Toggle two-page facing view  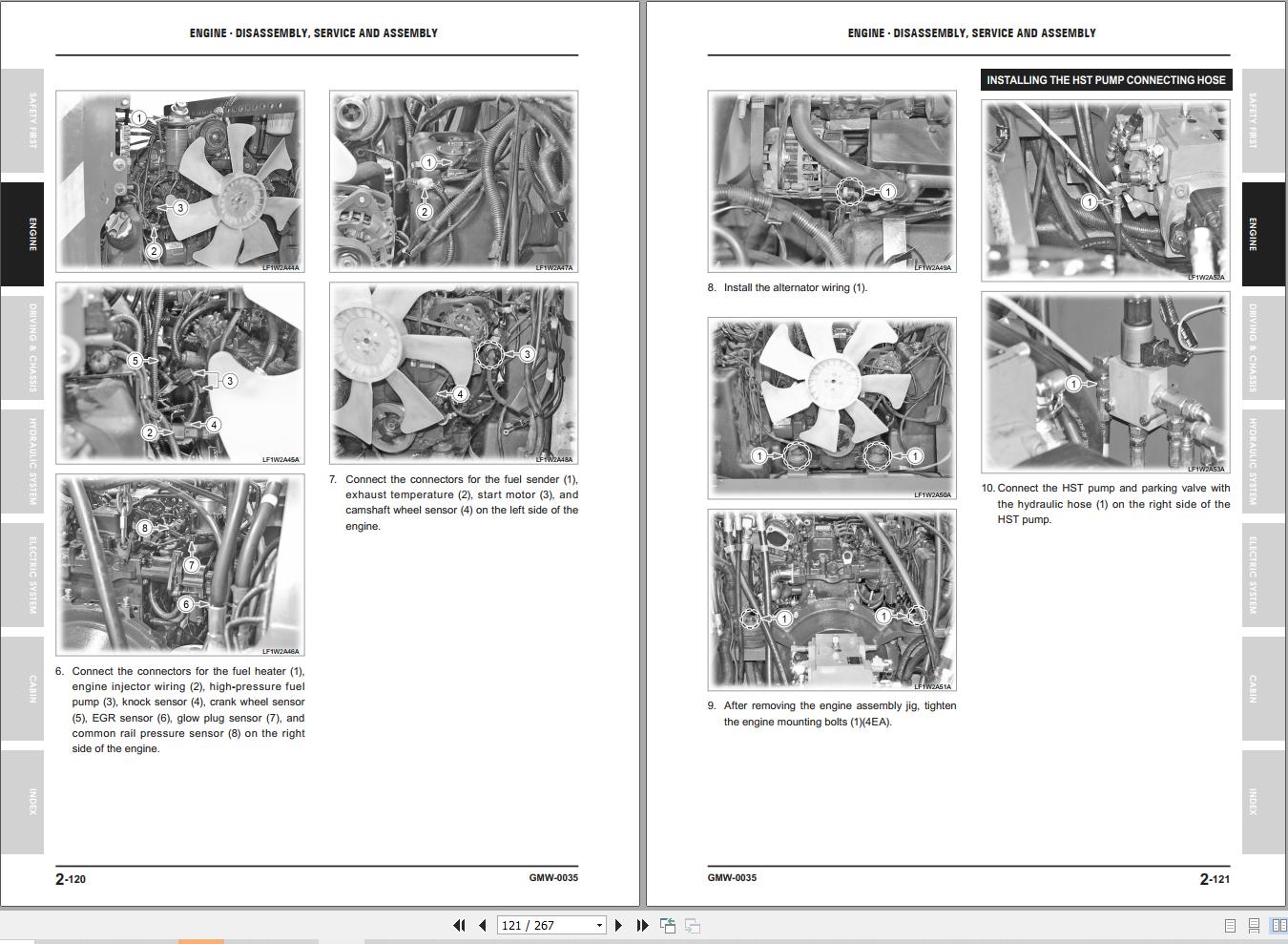click(1278, 925)
